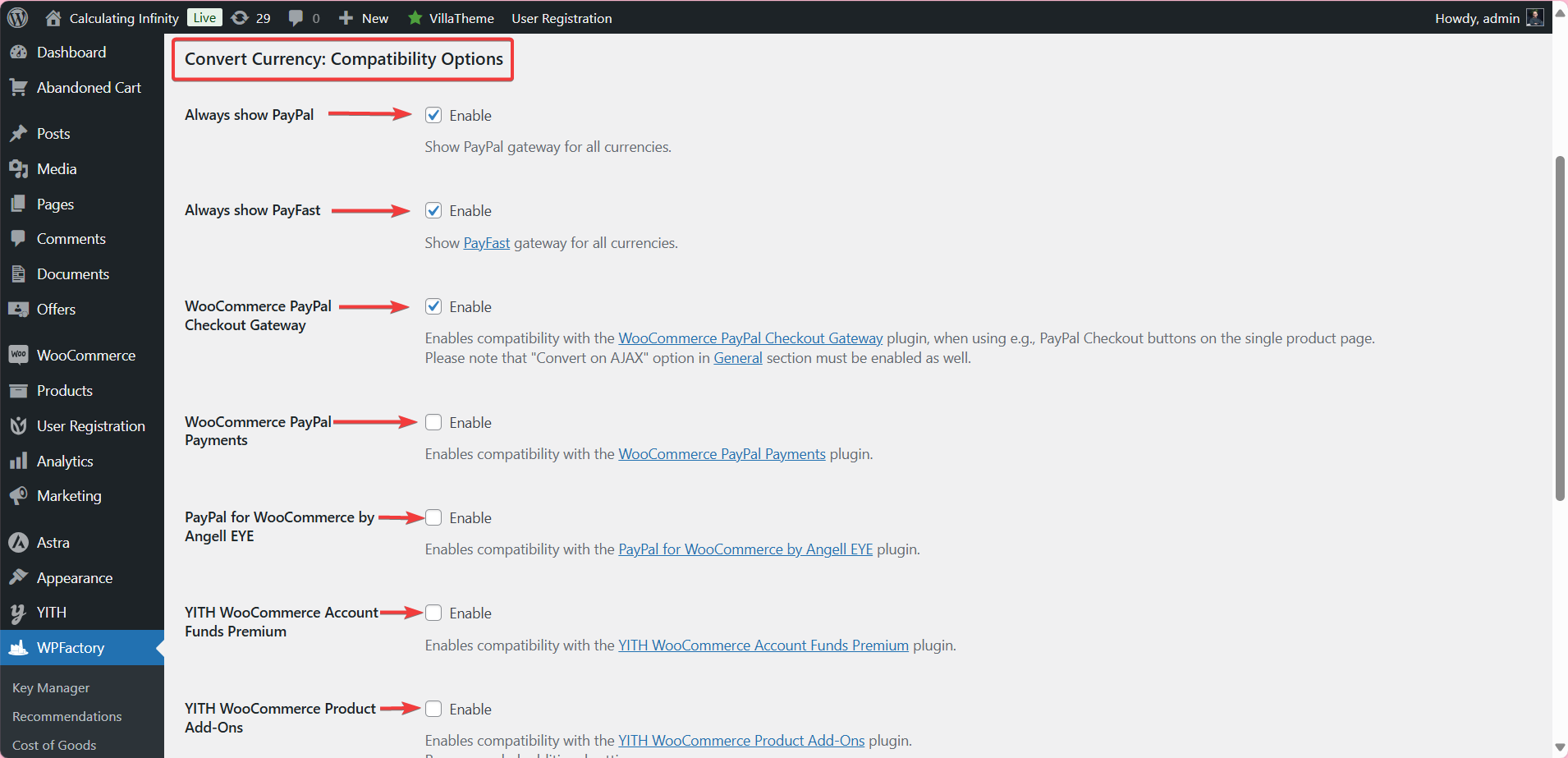
Task: Click 'Show PayPal gateway for all currencies.' text
Action: 548,147
